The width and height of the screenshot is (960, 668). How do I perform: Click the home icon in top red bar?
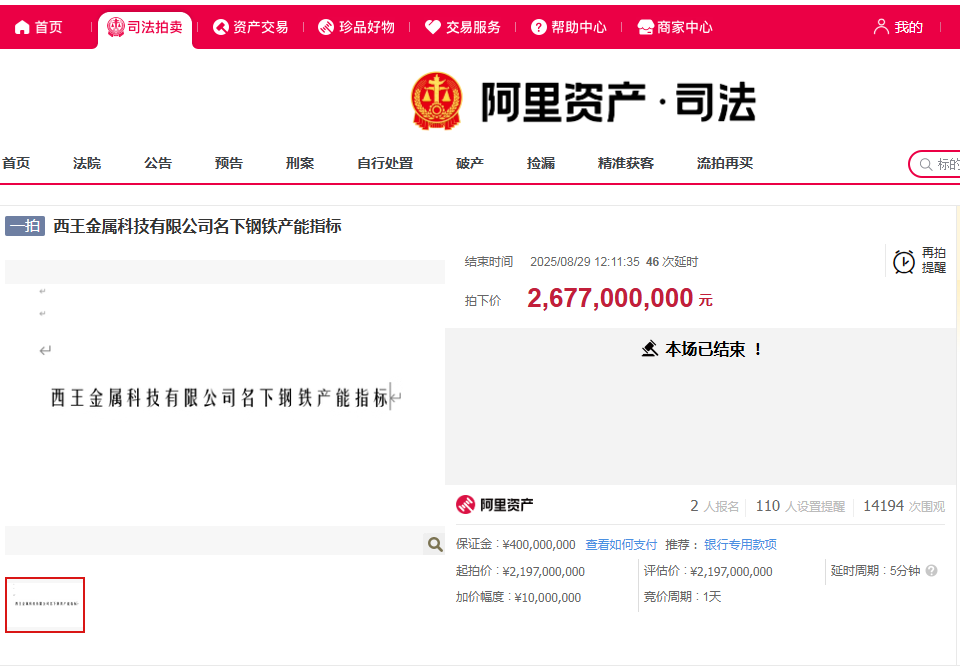tap(22, 27)
